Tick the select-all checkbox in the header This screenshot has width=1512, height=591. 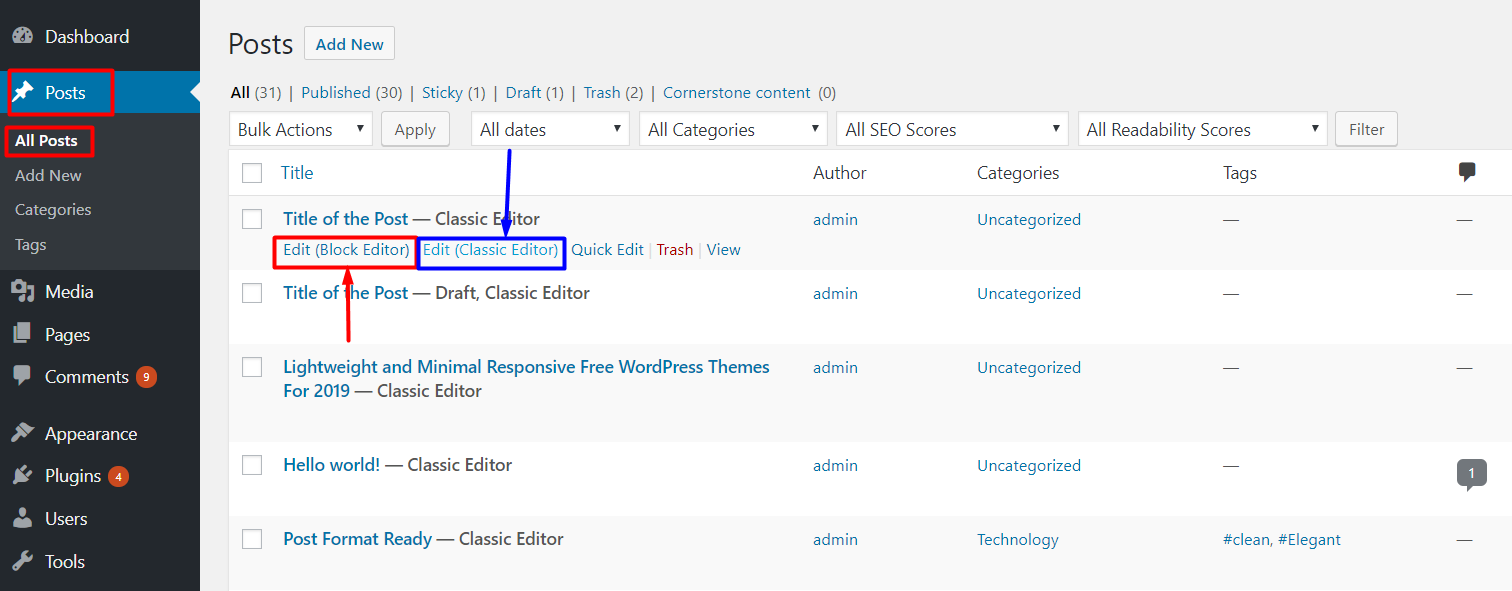[252, 173]
